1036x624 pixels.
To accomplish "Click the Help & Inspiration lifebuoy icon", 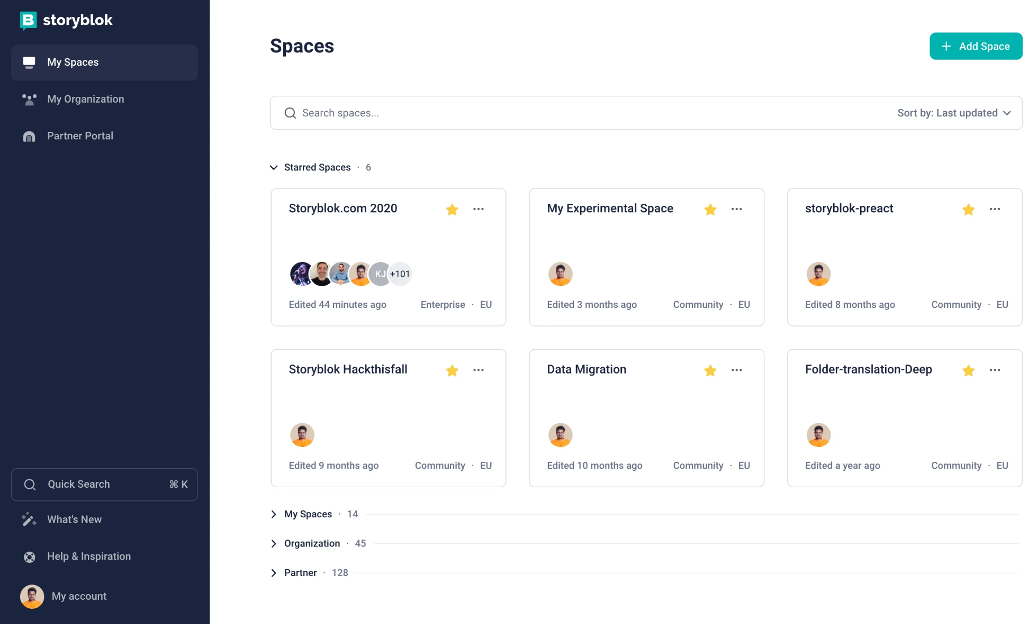I will tap(29, 557).
